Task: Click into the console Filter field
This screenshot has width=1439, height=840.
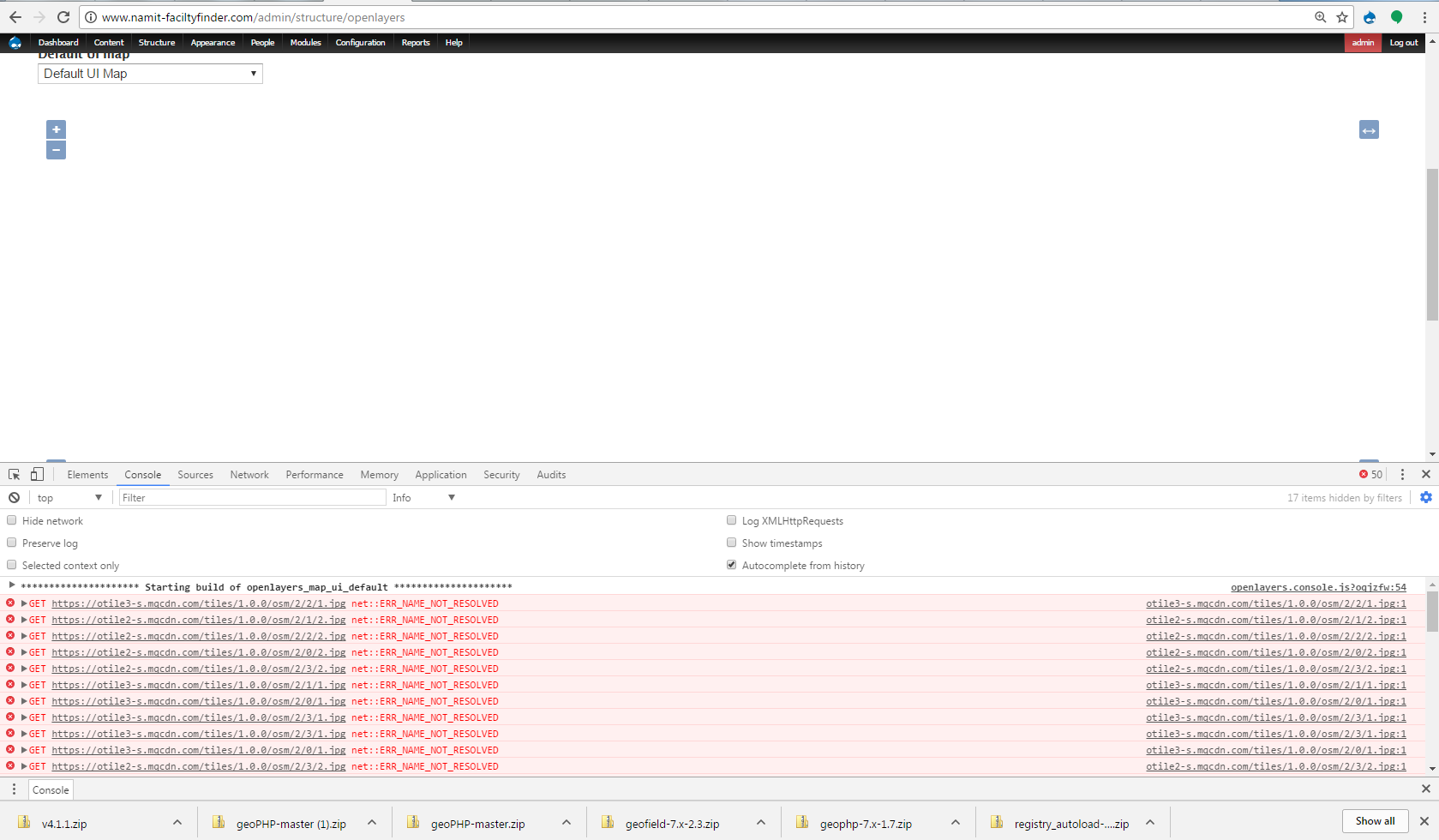Action: pyautogui.click(x=252, y=498)
